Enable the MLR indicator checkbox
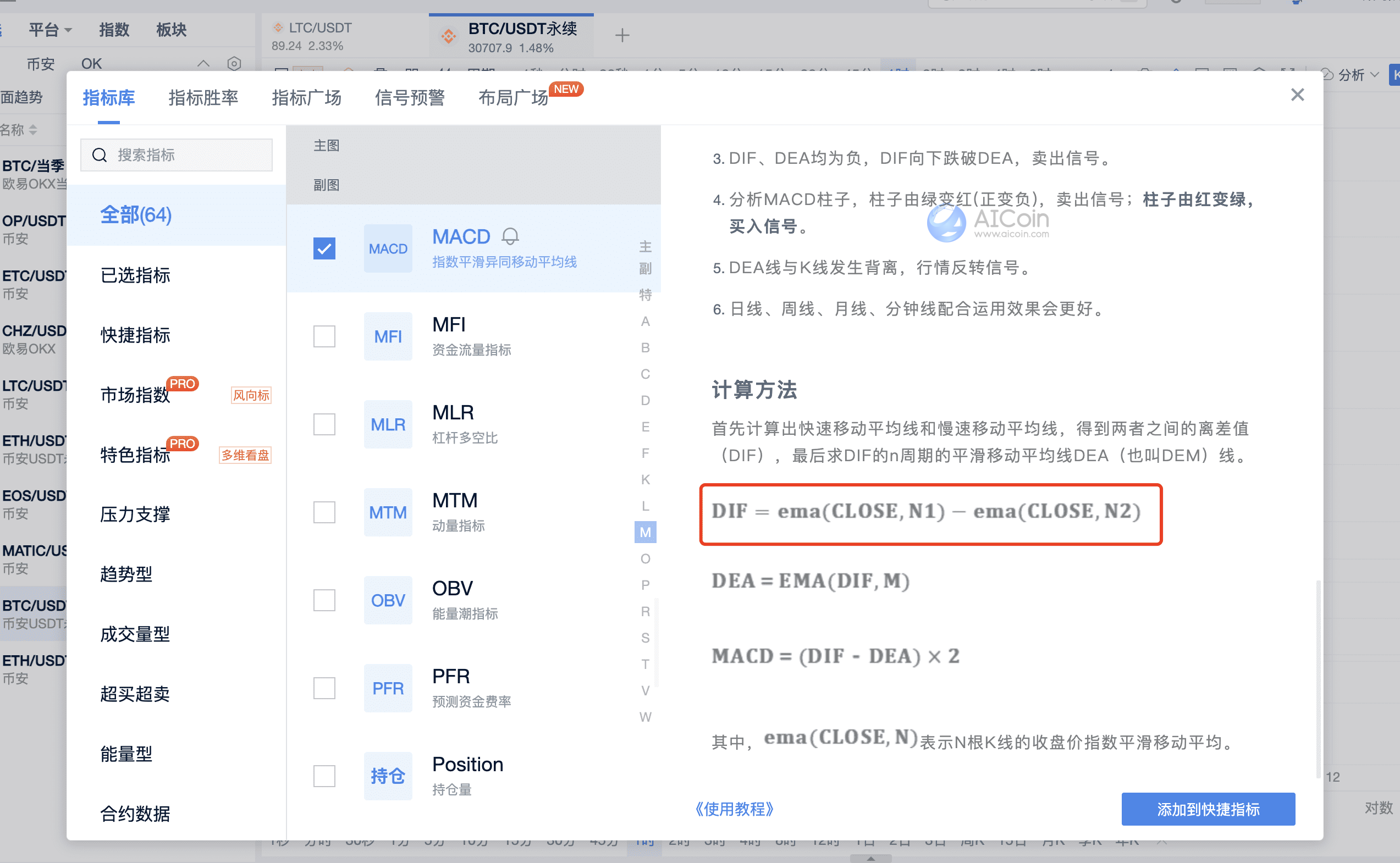The height and width of the screenshot is (863, 1400). [x=324, y=424]
